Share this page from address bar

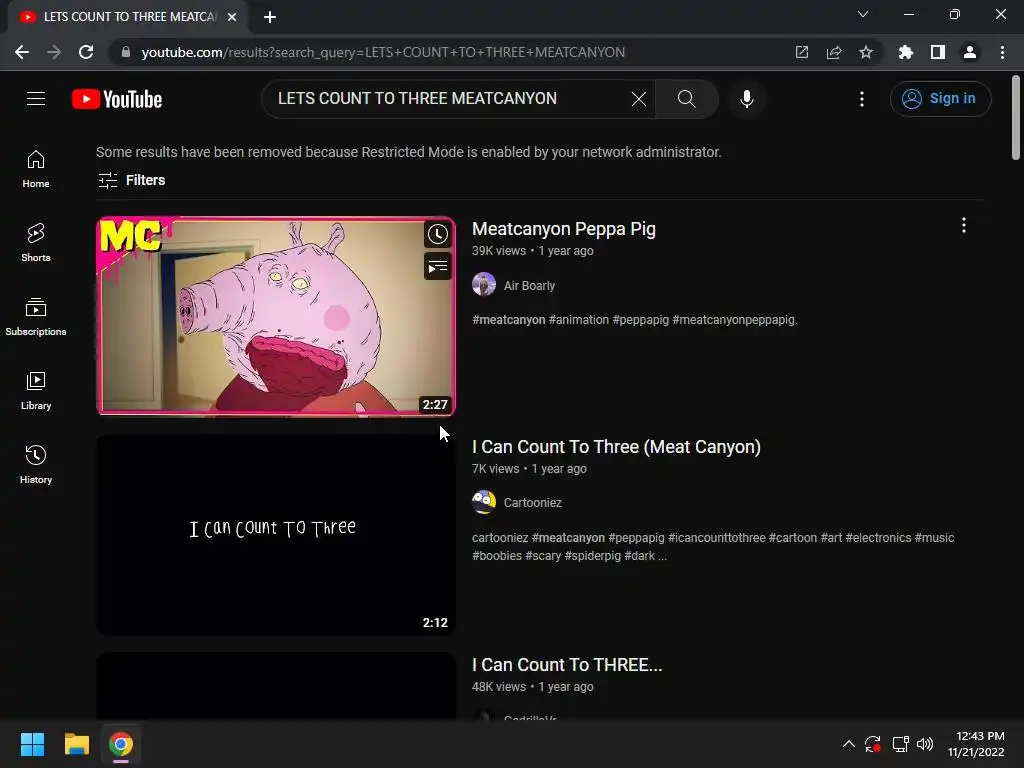[x=833, y=52]
